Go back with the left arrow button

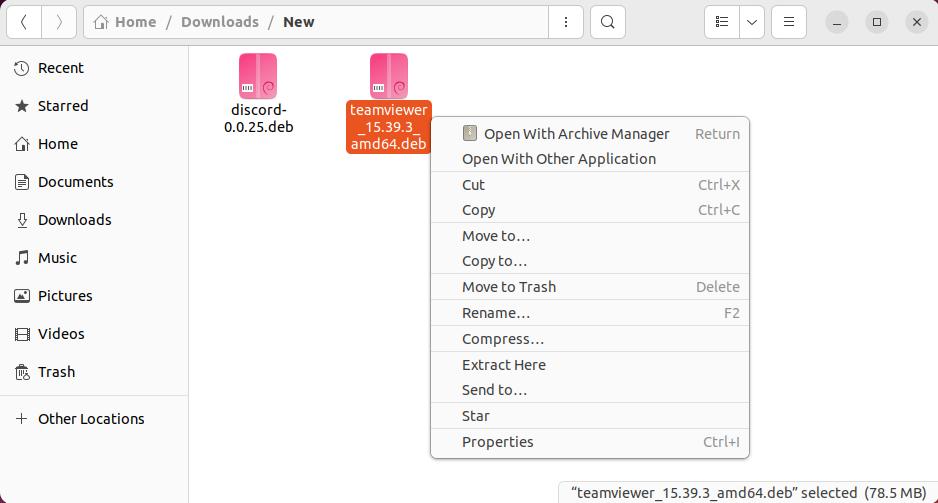[x=24, y=22]
